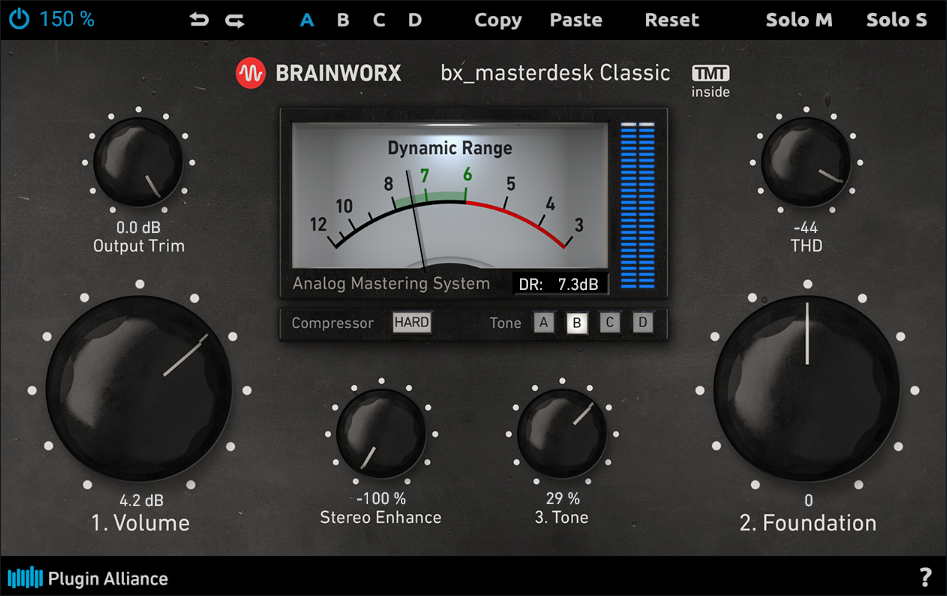
Task: Choose Tone preset A
Action: (x=544, y=322)
